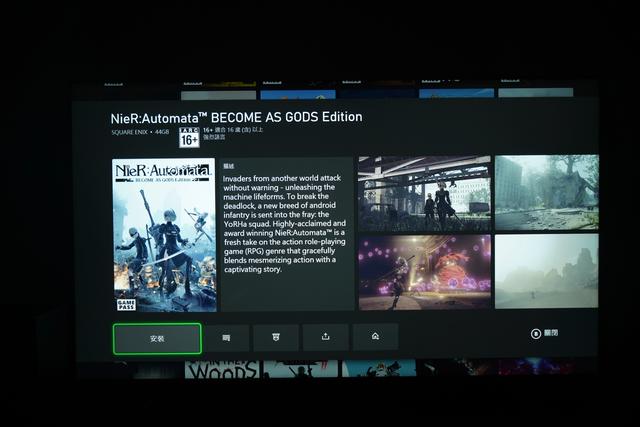The width and height of the screenshot is (640, 427).
Task: Open the foggy desert landscape screenshot
Action: click(547, 271)
